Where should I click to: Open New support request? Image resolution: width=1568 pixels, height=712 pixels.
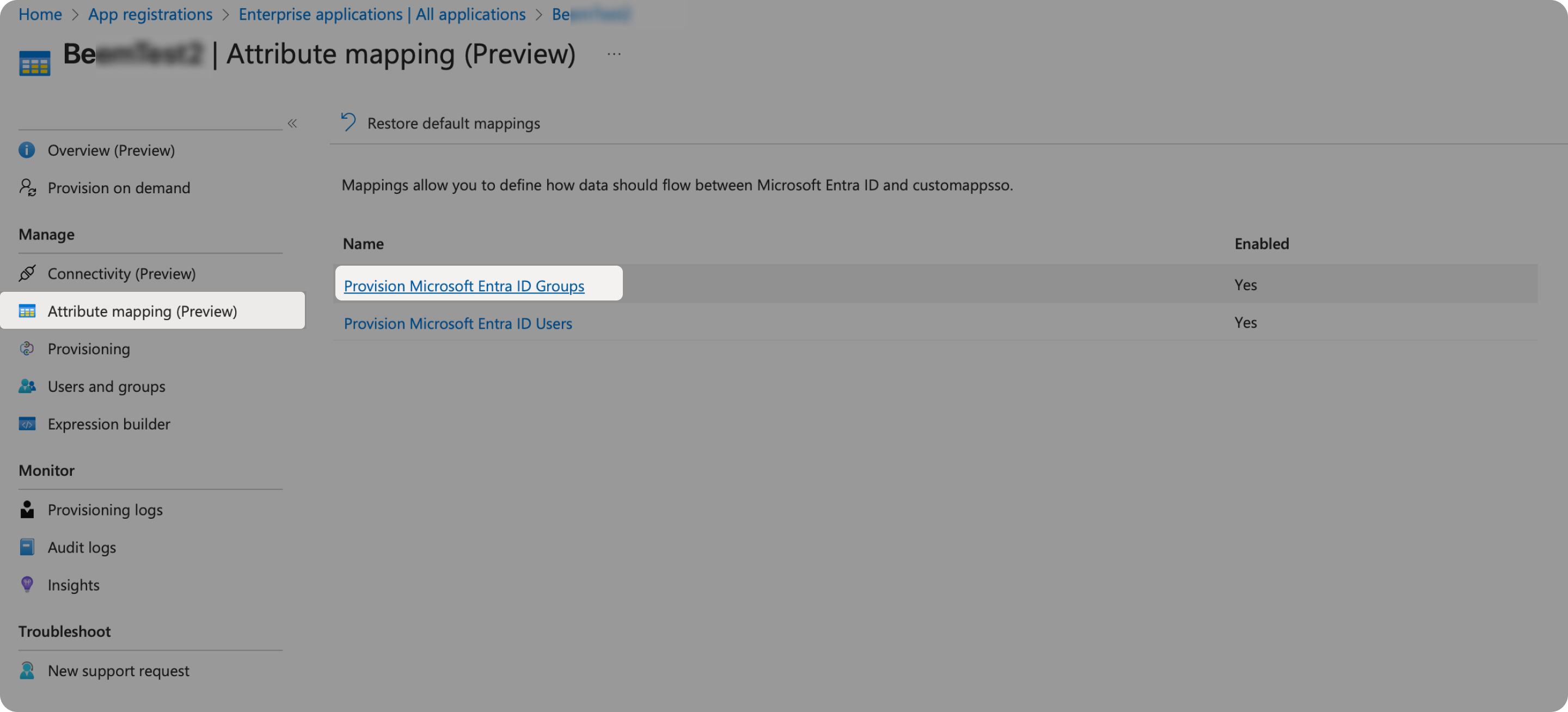click(x=119, y=671)
